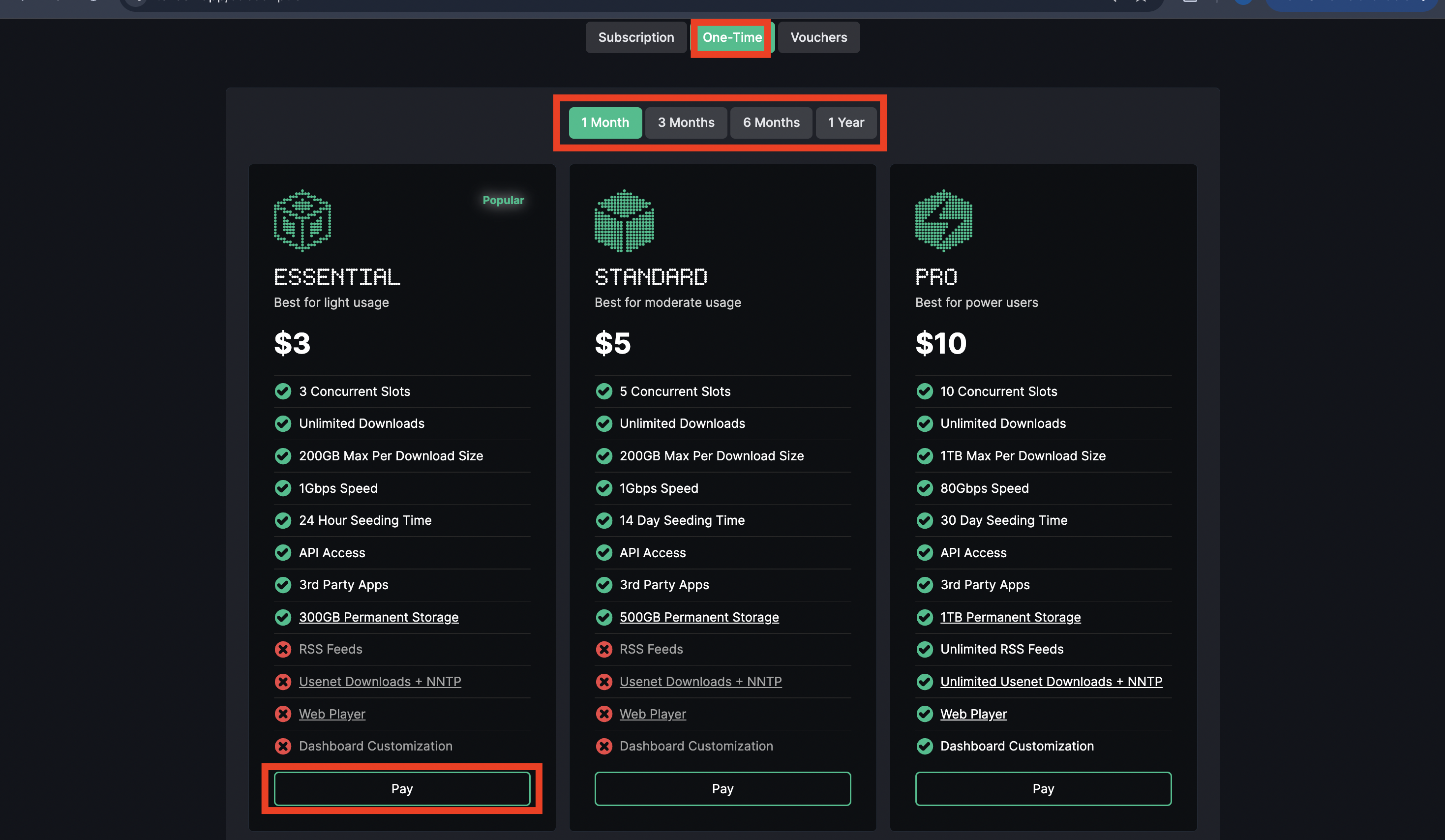Click the green check beside Unlimited RSS Feeds
This screenshot has height=840, width=1445.
(x=924, y=649)
